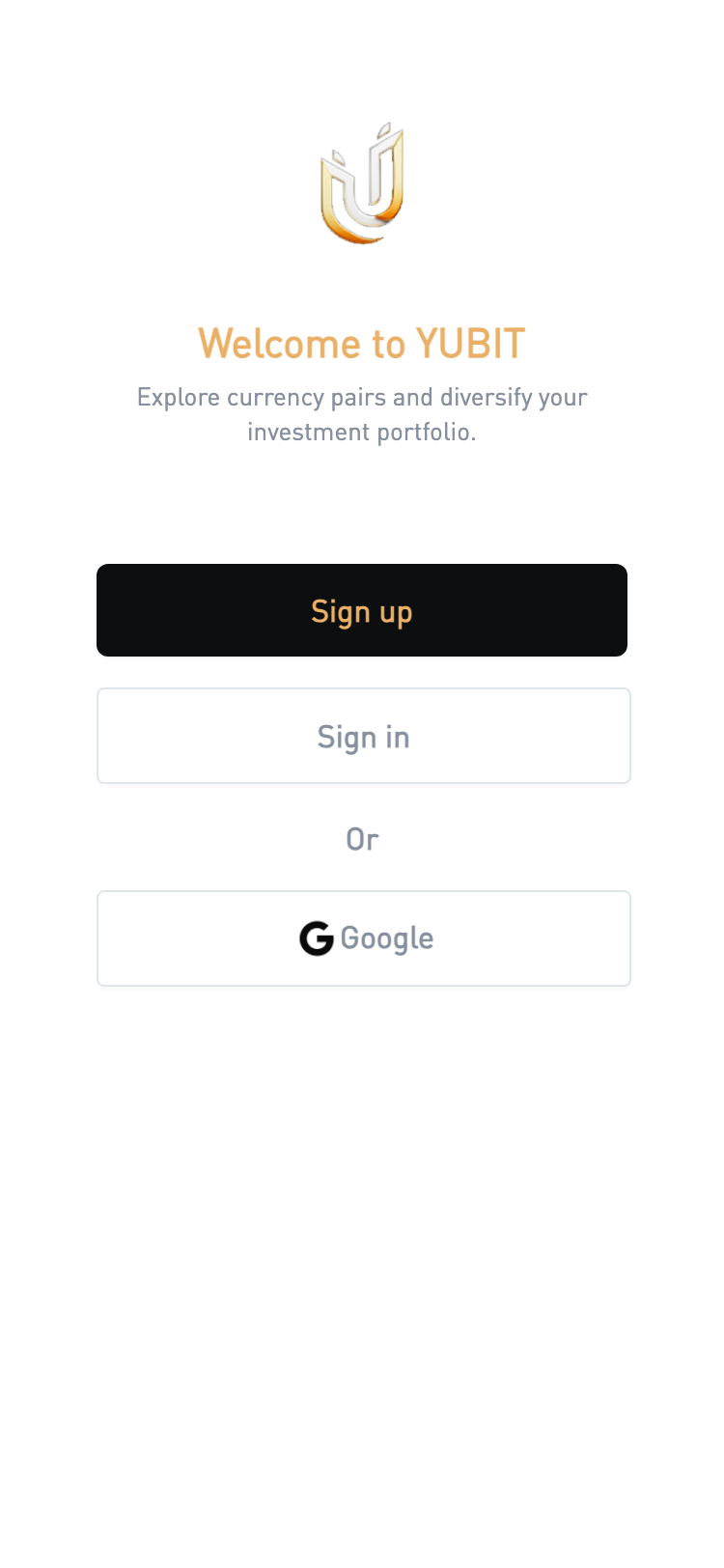This screenshot has height=1568, width=724.
Task: Click the Google G icon
Action: click(317, 938)
